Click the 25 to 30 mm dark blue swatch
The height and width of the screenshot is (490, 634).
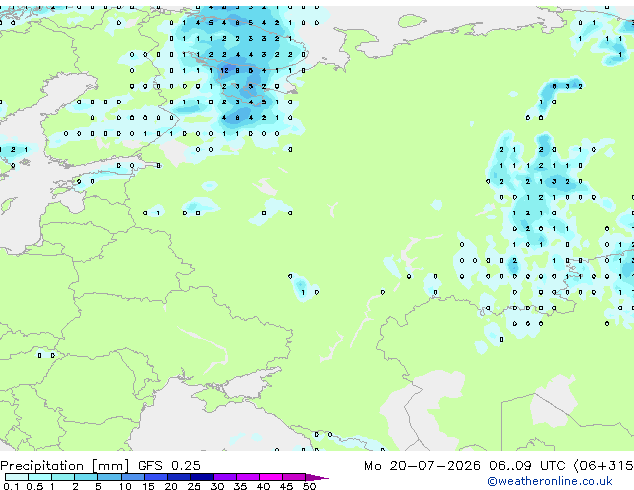click(201, 477)
